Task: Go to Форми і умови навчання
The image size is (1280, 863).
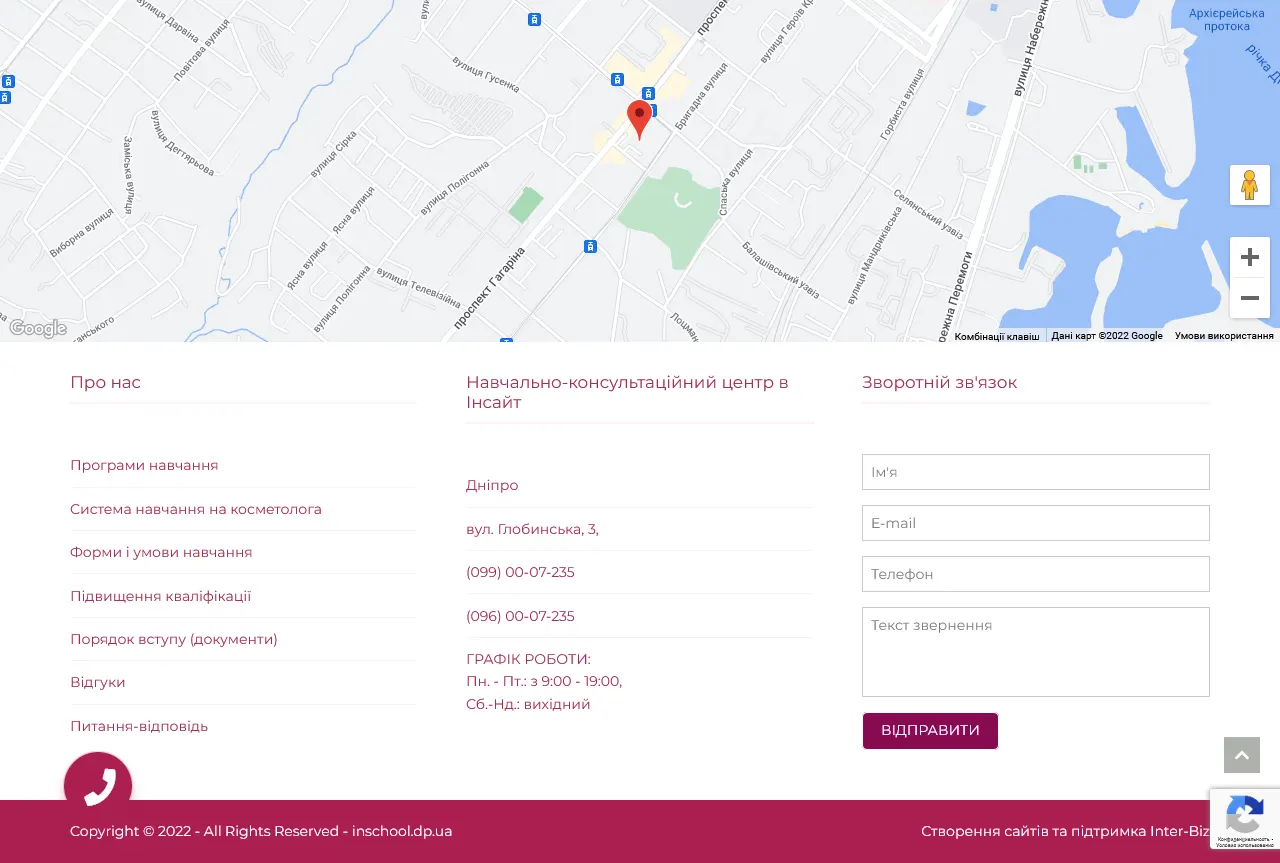Action: (x=161, y=552)
